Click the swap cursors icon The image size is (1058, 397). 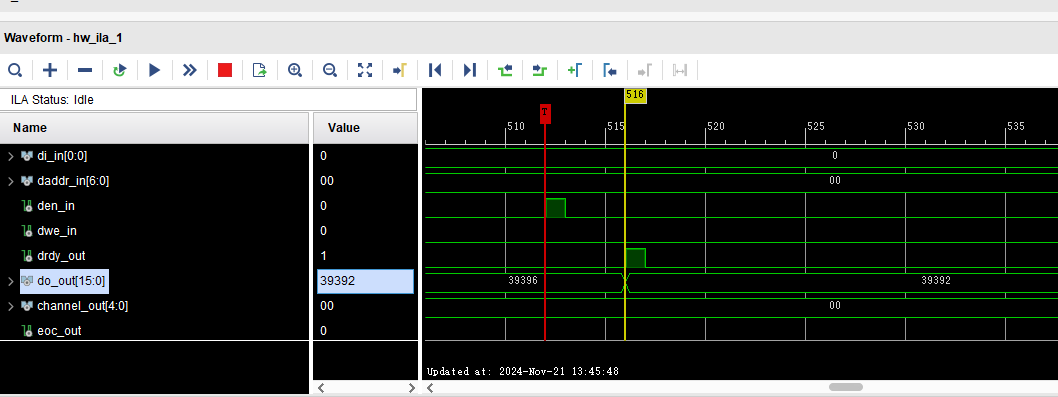[679, 70]
